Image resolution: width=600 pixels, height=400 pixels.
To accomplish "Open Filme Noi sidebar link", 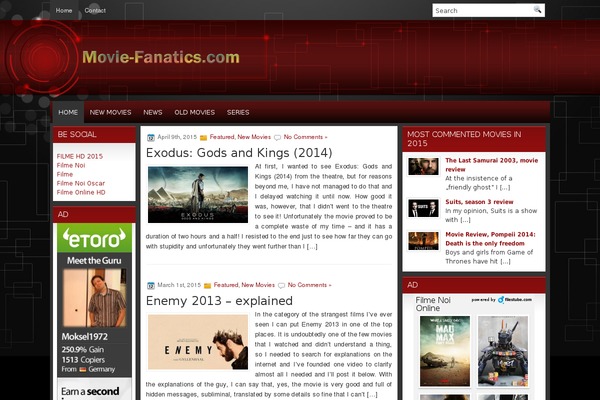I will pyautogui.click(x=71, y=165).
